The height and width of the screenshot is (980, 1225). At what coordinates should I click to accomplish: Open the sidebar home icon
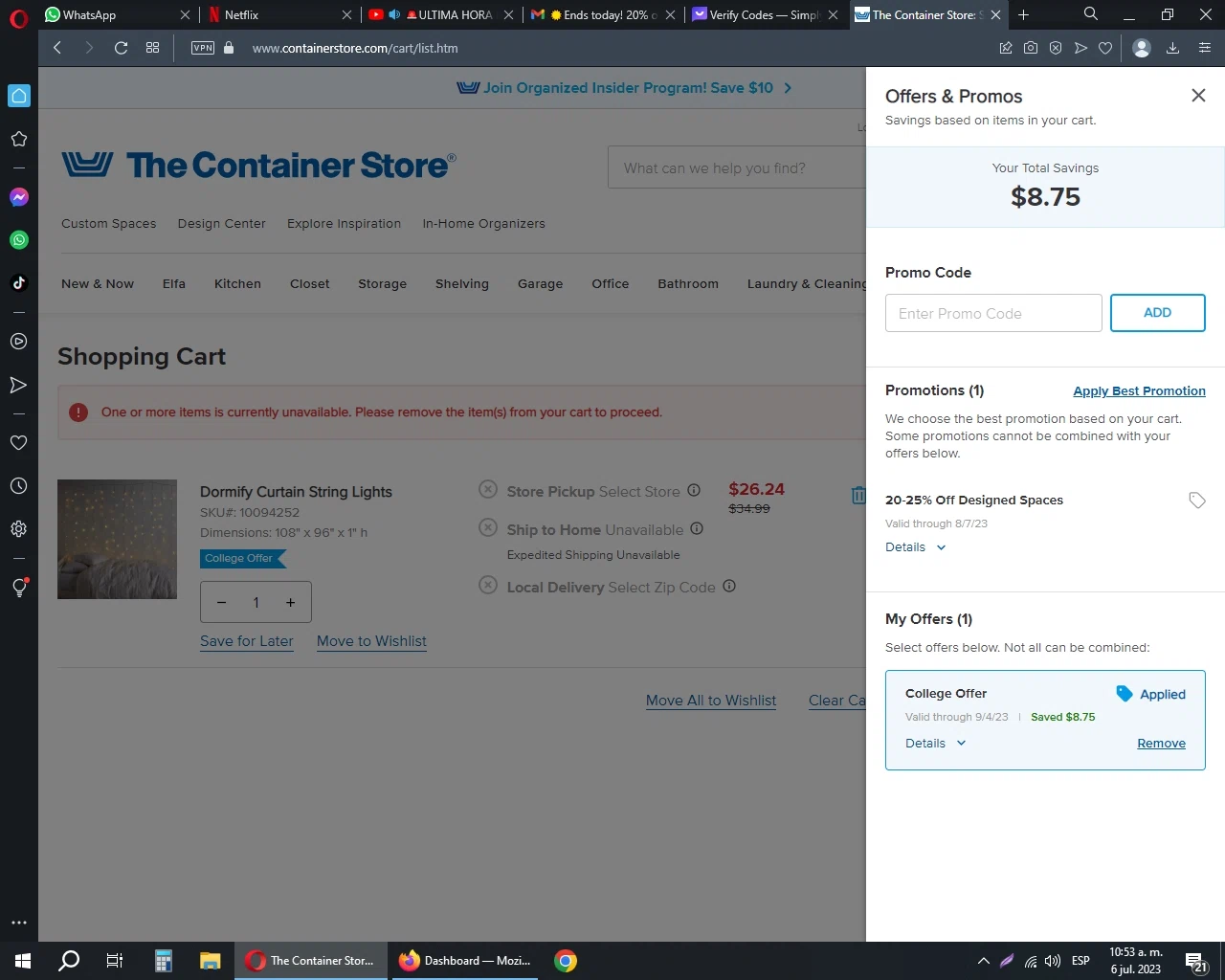tap(19, 96)
